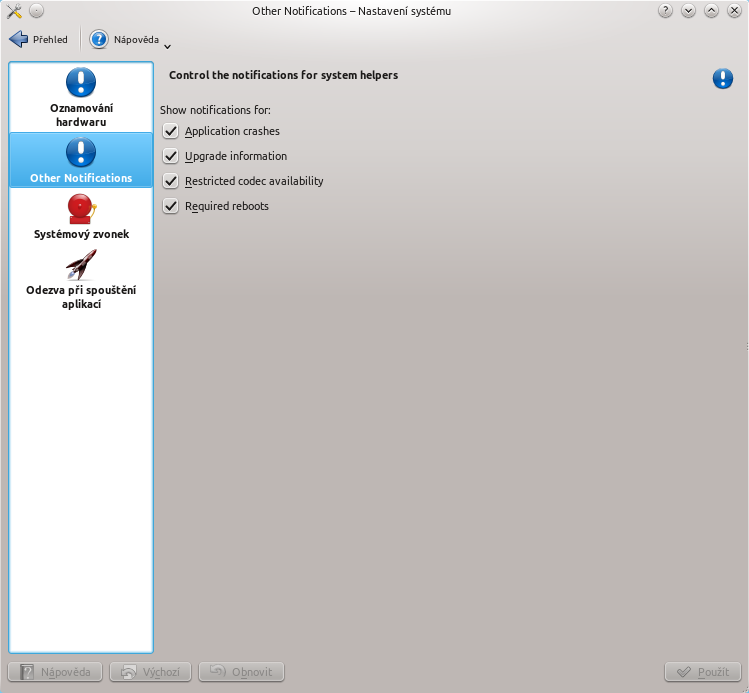Open Odezva při spouštění aplikací rocket module
Viewport: 749px width, 693px height.
point(81,279)
